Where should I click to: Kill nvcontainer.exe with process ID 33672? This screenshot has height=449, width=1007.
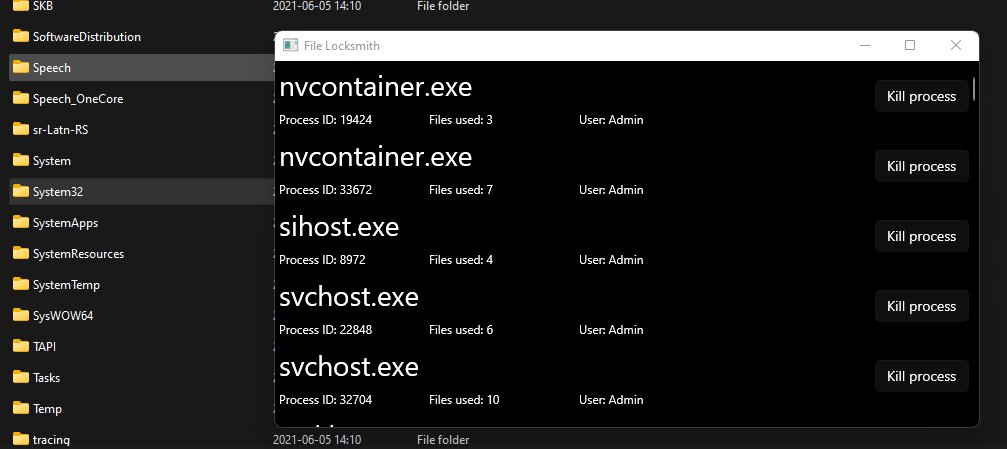[x=922, y=166]
